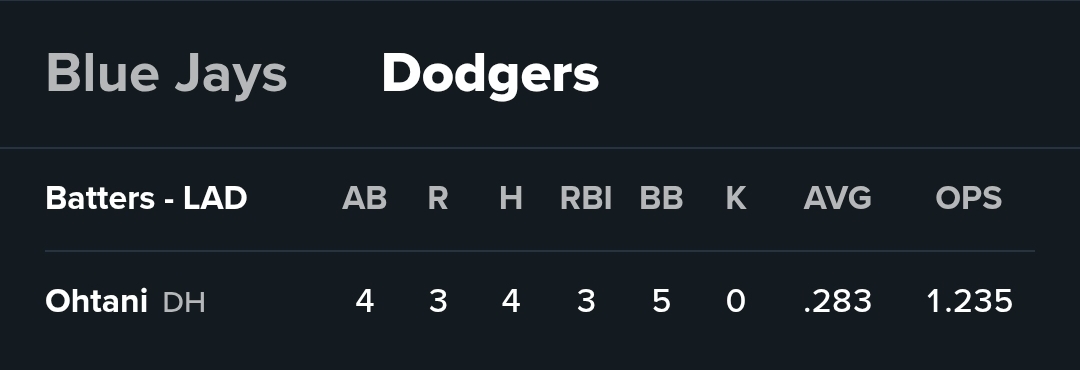Click the Batters - LAD header
Screen dimensions: 1080x370
click(x=146, y=198)
